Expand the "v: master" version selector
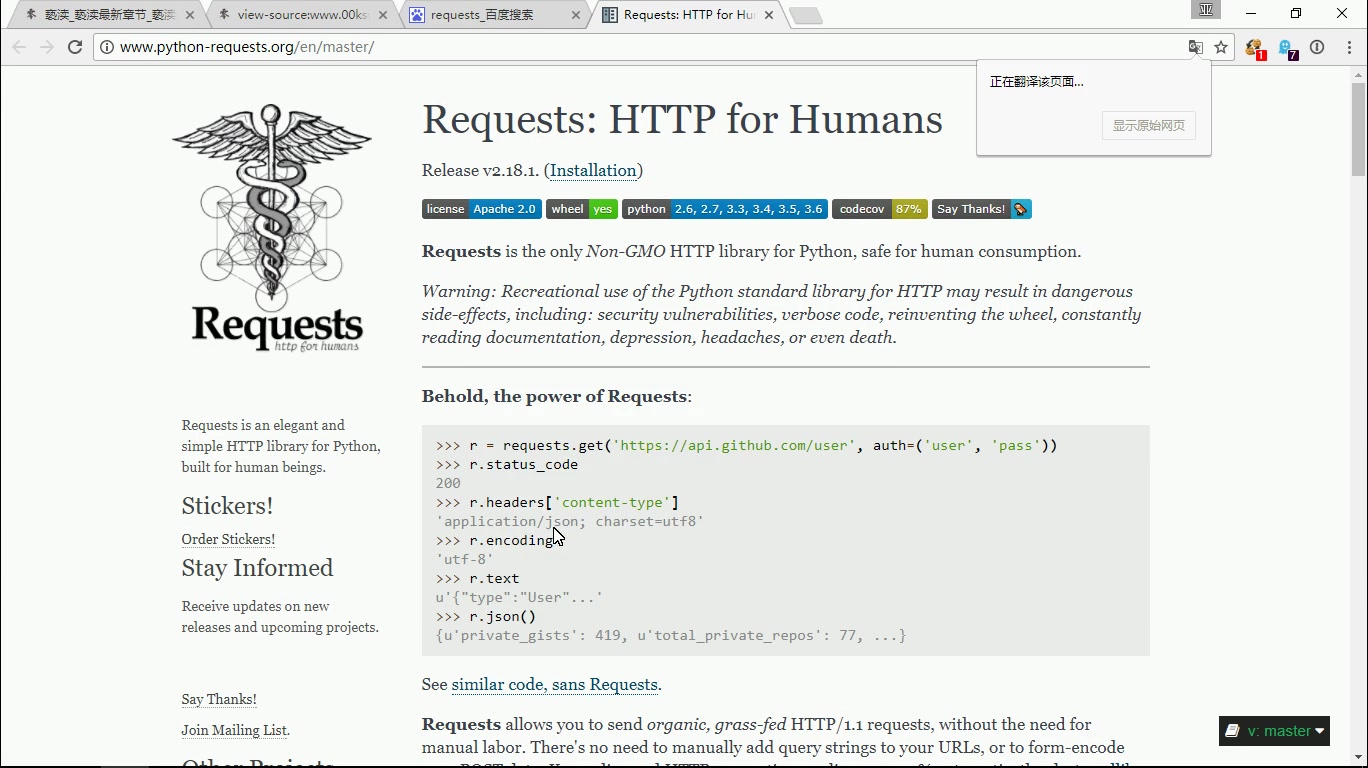The image size is (1368, 768). [1274, 731]
